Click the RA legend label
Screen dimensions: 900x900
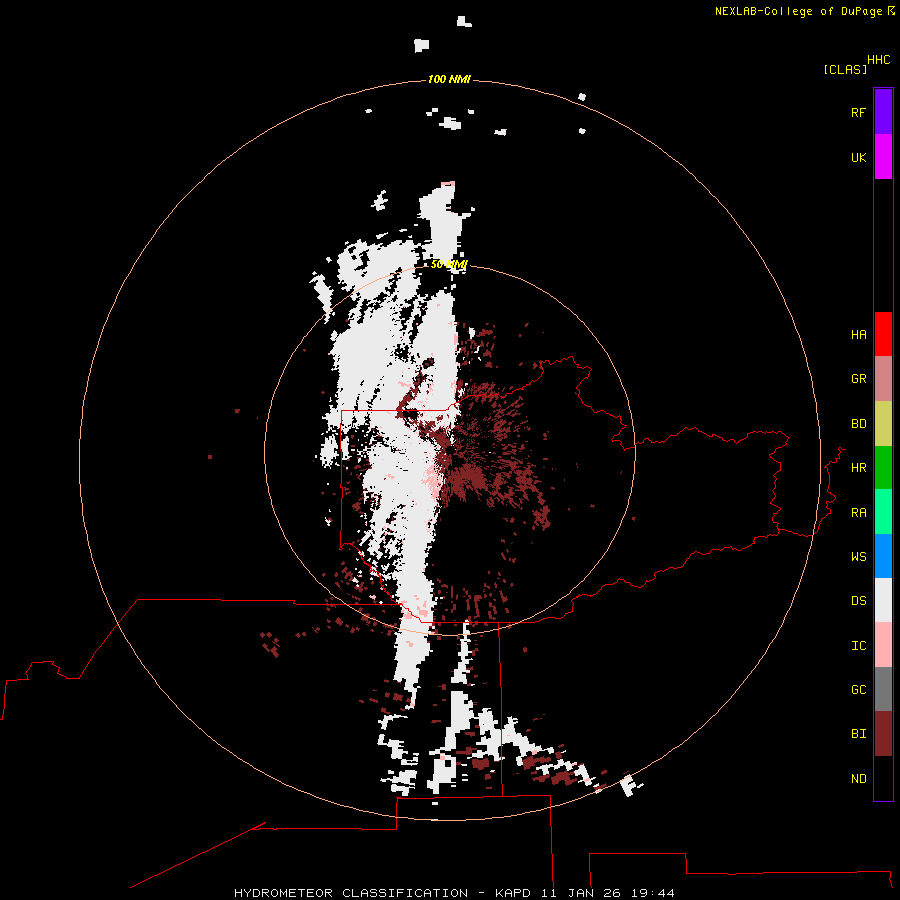(858, 513)
